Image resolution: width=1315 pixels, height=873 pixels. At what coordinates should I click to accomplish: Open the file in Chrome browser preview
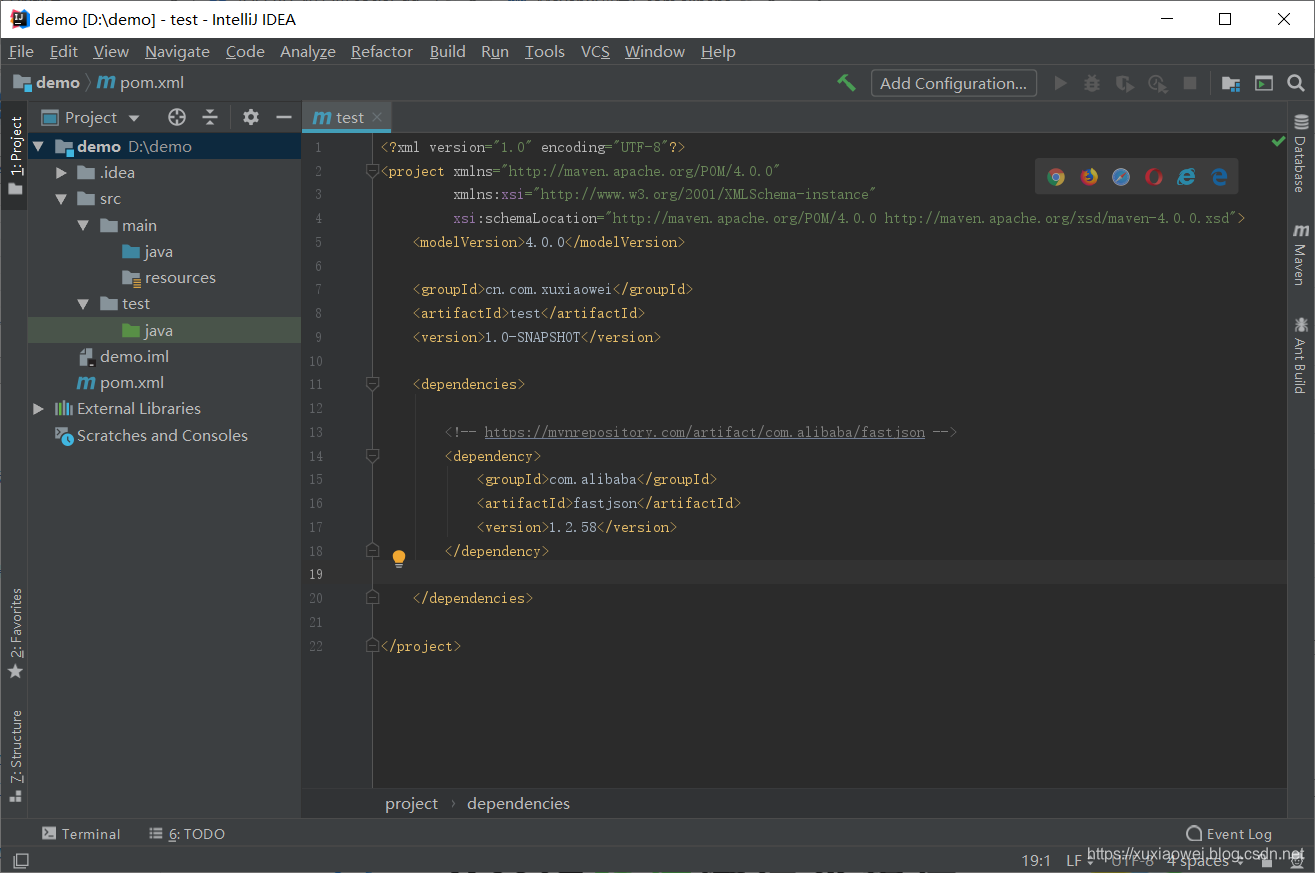click(1056, 176)
